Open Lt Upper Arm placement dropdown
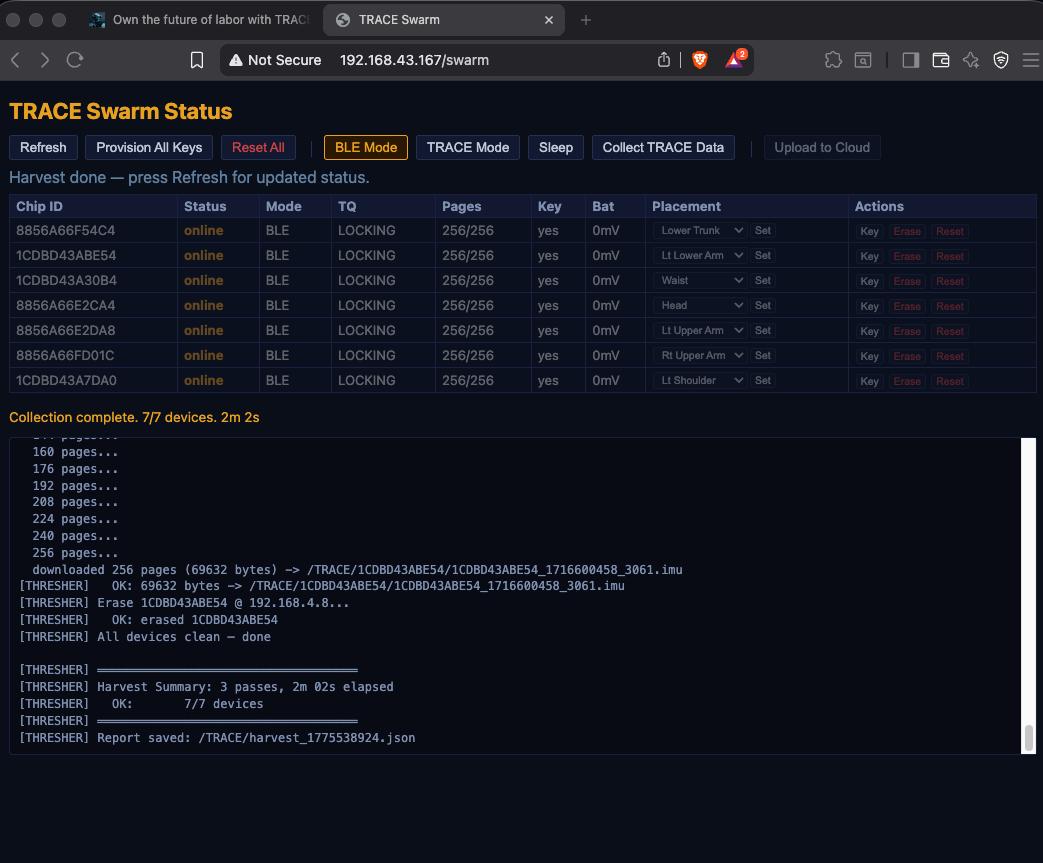The width and height of the screenshot is (1043, 863). coord(700,331)
